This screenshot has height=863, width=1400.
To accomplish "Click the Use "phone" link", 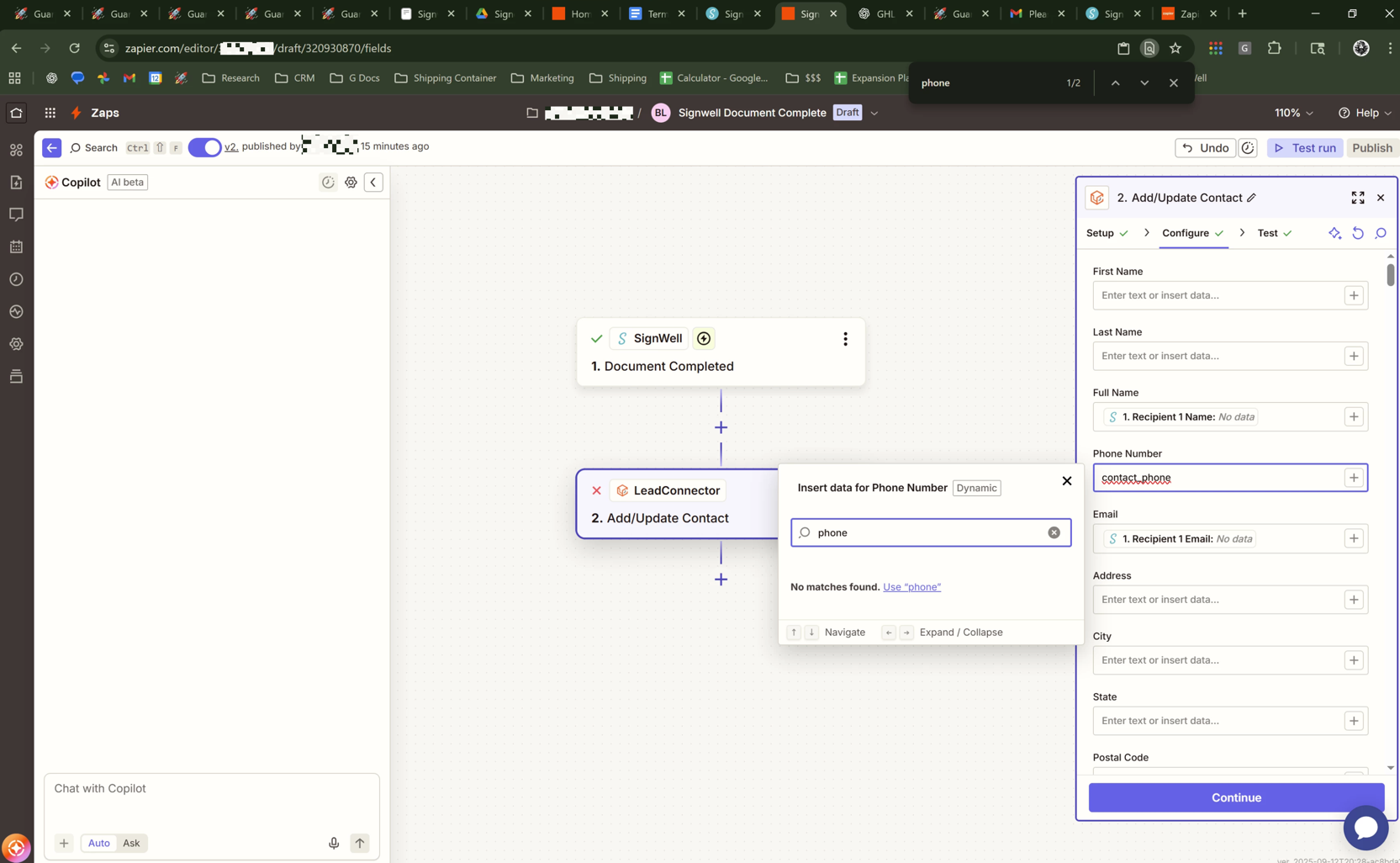I will 911,587.
